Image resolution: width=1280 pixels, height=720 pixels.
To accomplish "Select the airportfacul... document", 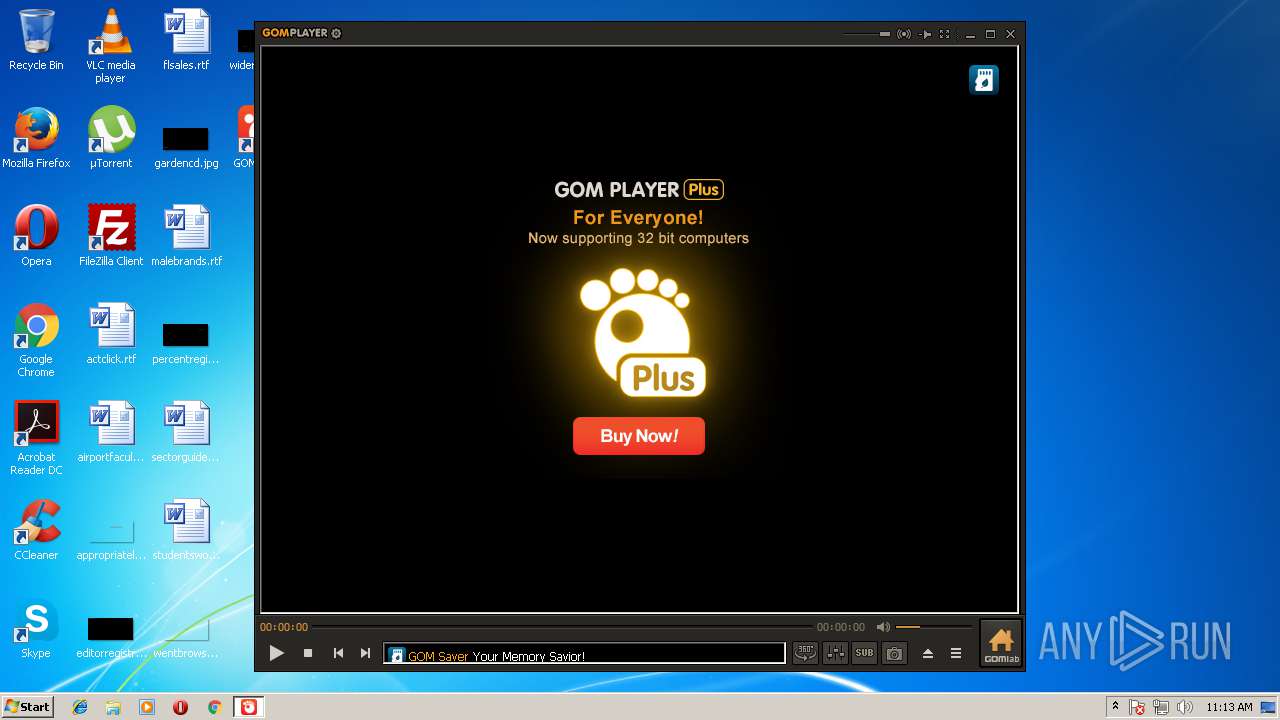I will [110, 432].
